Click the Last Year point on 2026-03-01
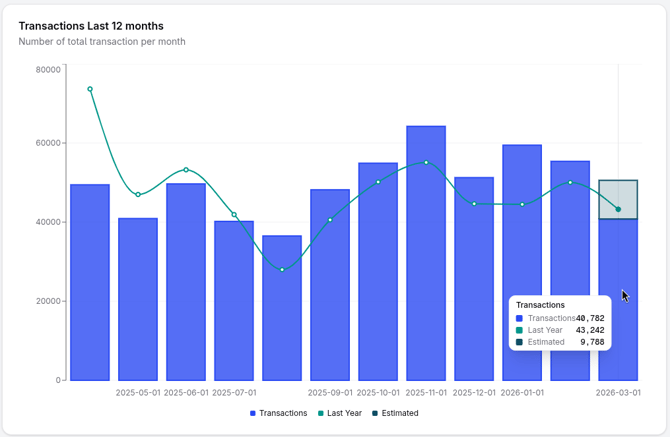Image resolution: width=670 pixels, height=437 pixels. click(x=618, y=210)
